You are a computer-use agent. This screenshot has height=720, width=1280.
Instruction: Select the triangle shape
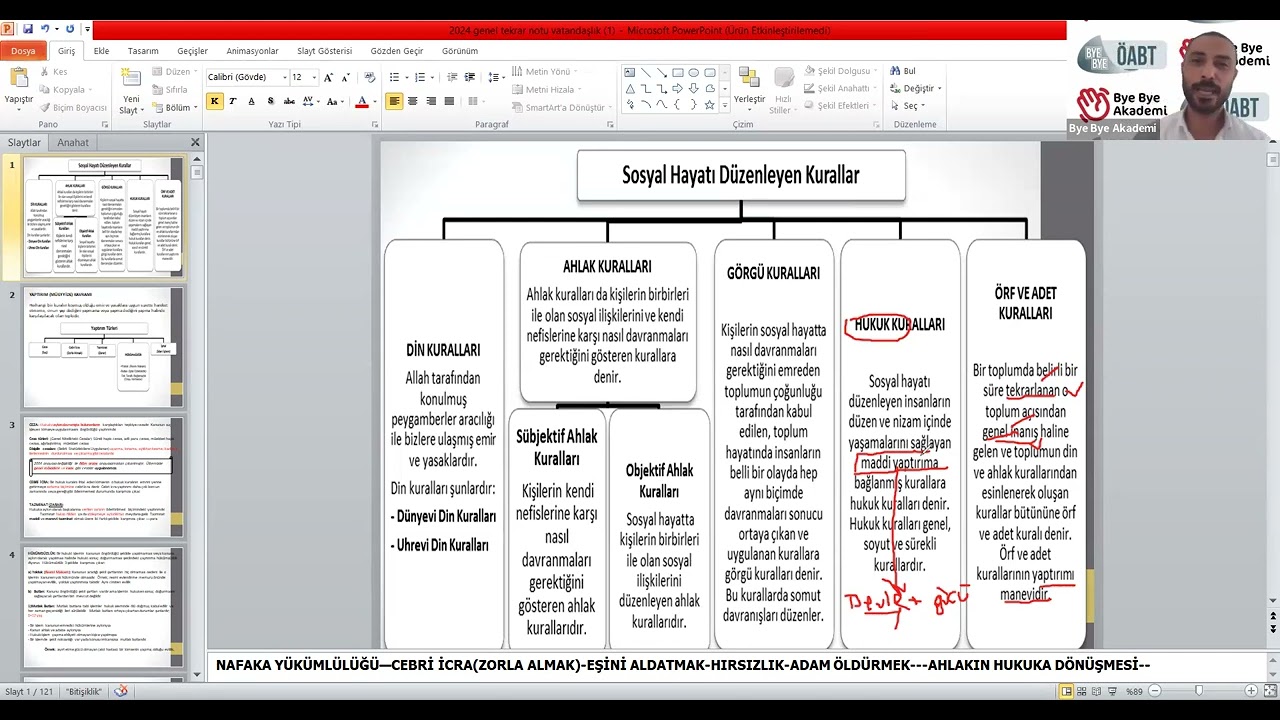click(630, 88)
